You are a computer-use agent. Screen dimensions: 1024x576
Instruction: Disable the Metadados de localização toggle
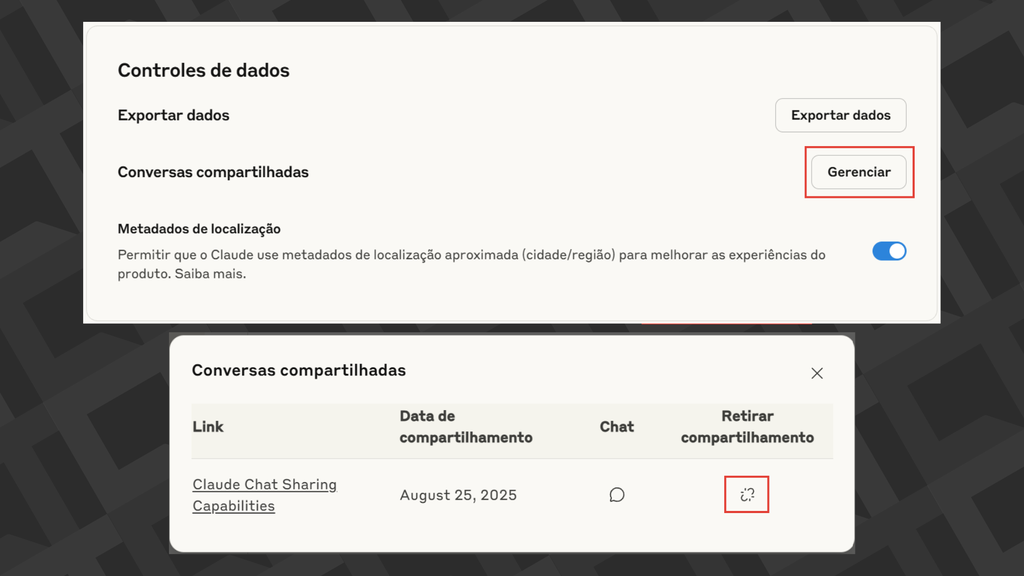(889, 251)
